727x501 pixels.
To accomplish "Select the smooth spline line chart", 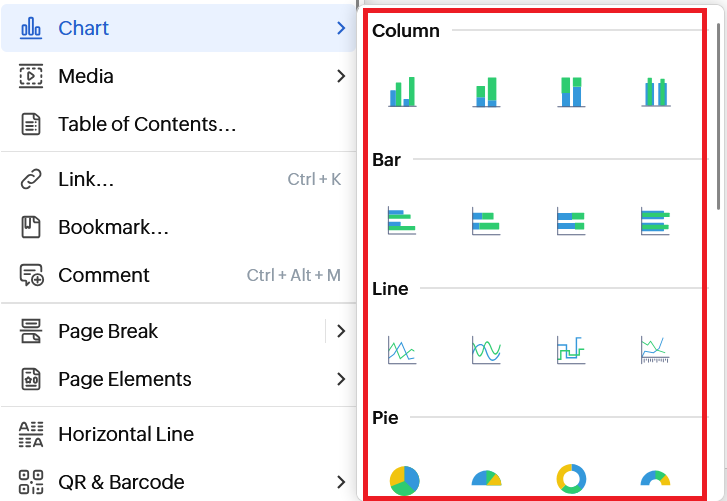I will click(x=486, y=350).
